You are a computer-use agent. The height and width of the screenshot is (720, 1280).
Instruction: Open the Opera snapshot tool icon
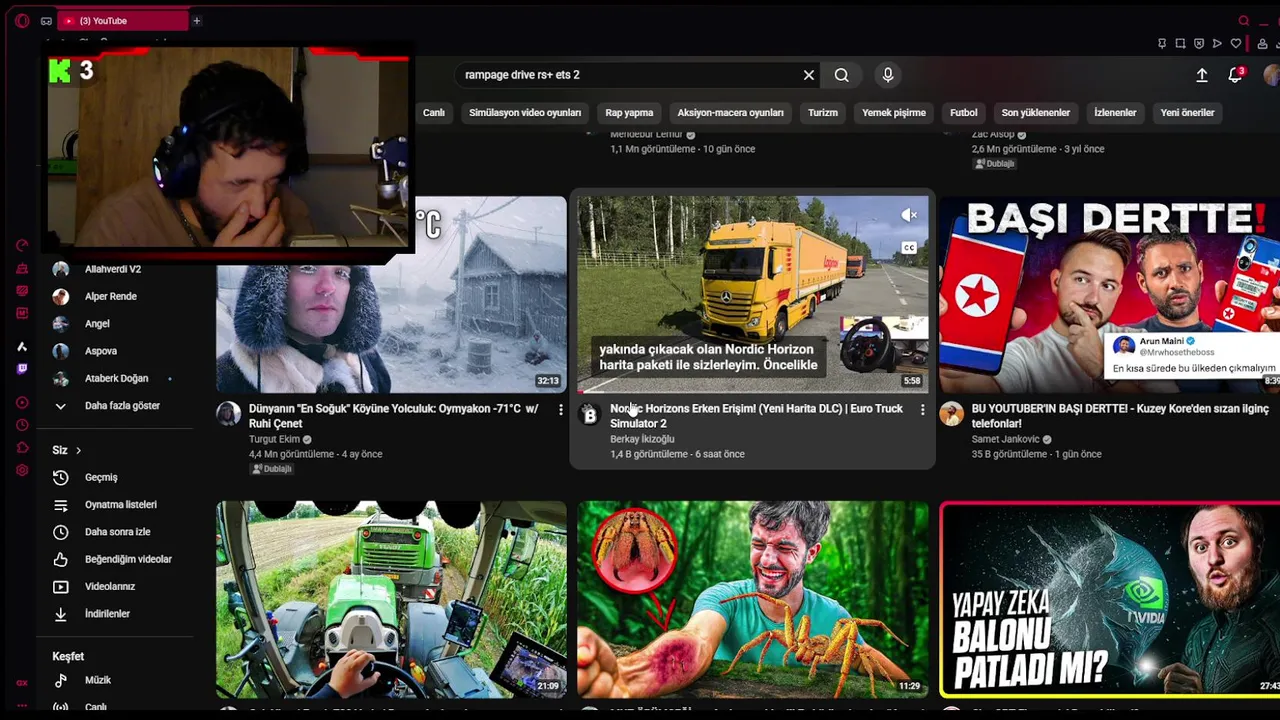(1181, 44)
